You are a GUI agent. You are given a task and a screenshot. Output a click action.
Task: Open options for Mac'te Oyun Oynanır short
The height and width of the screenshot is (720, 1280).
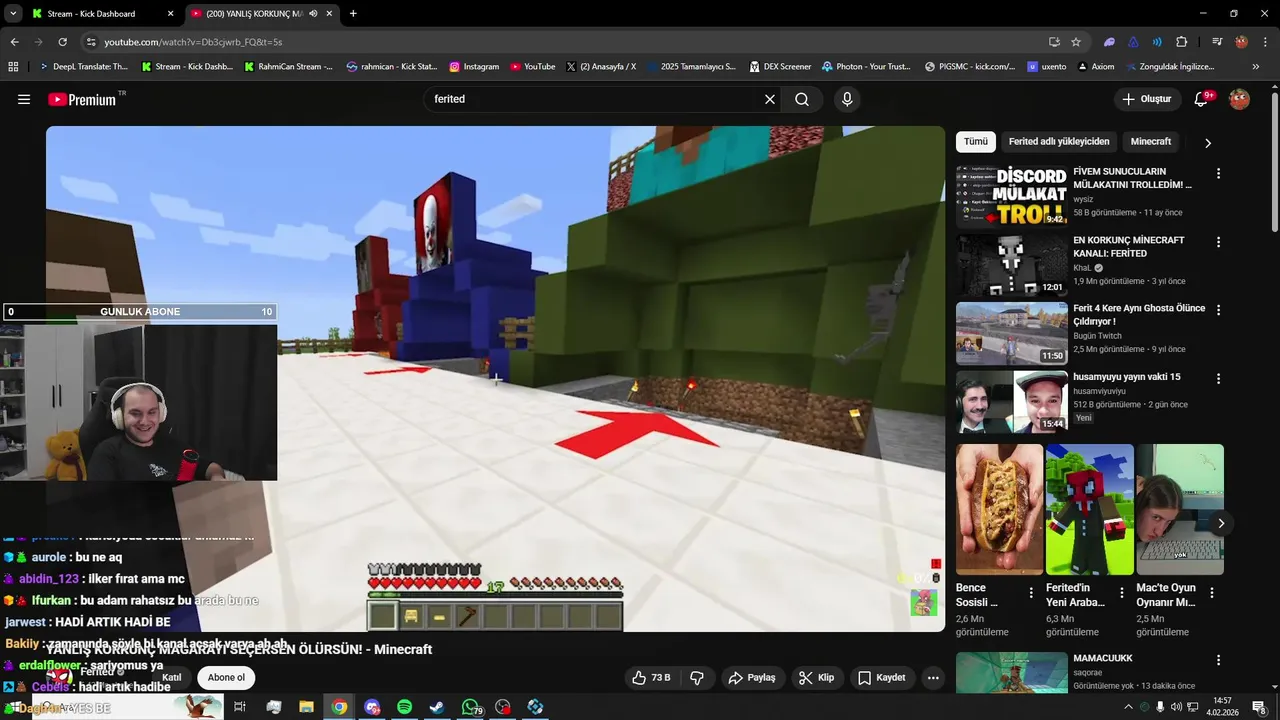coord(1211,592)
